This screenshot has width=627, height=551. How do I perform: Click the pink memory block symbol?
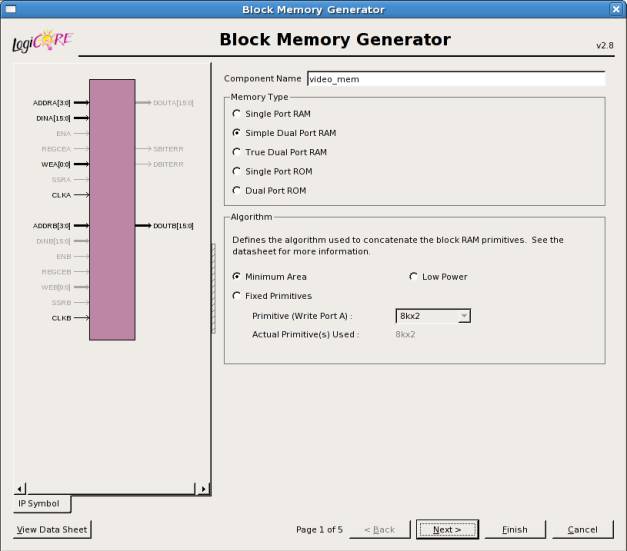point(112,210)
